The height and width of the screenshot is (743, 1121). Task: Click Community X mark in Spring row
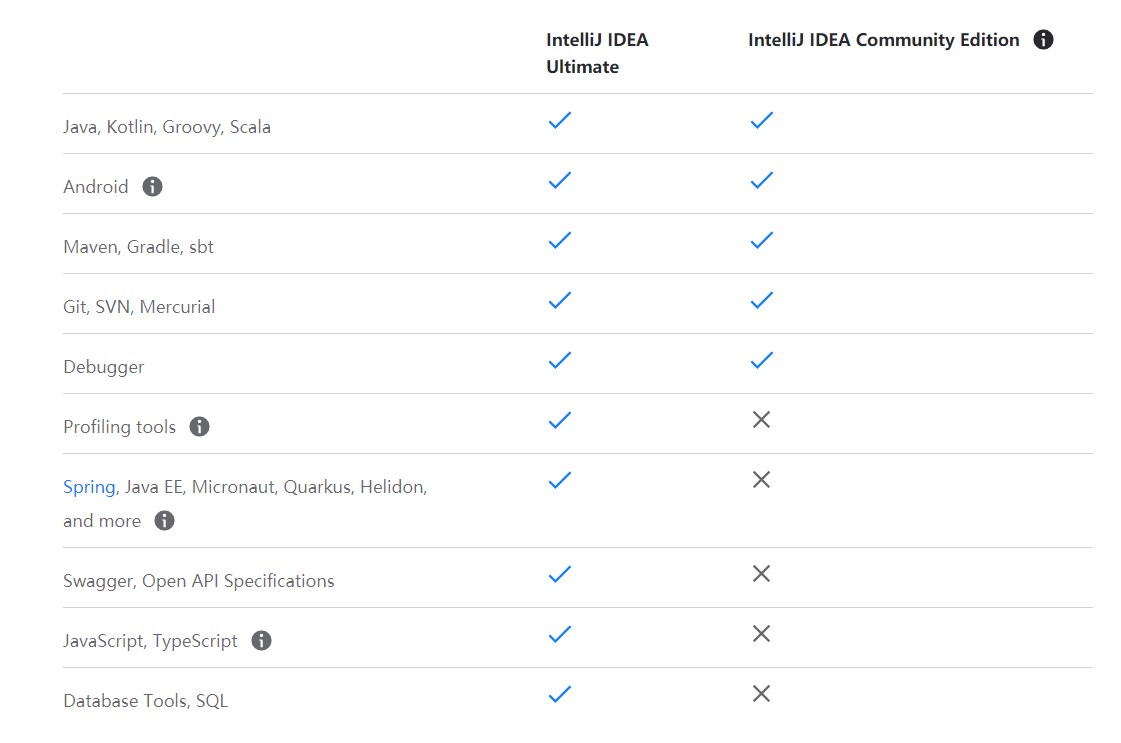761,480
